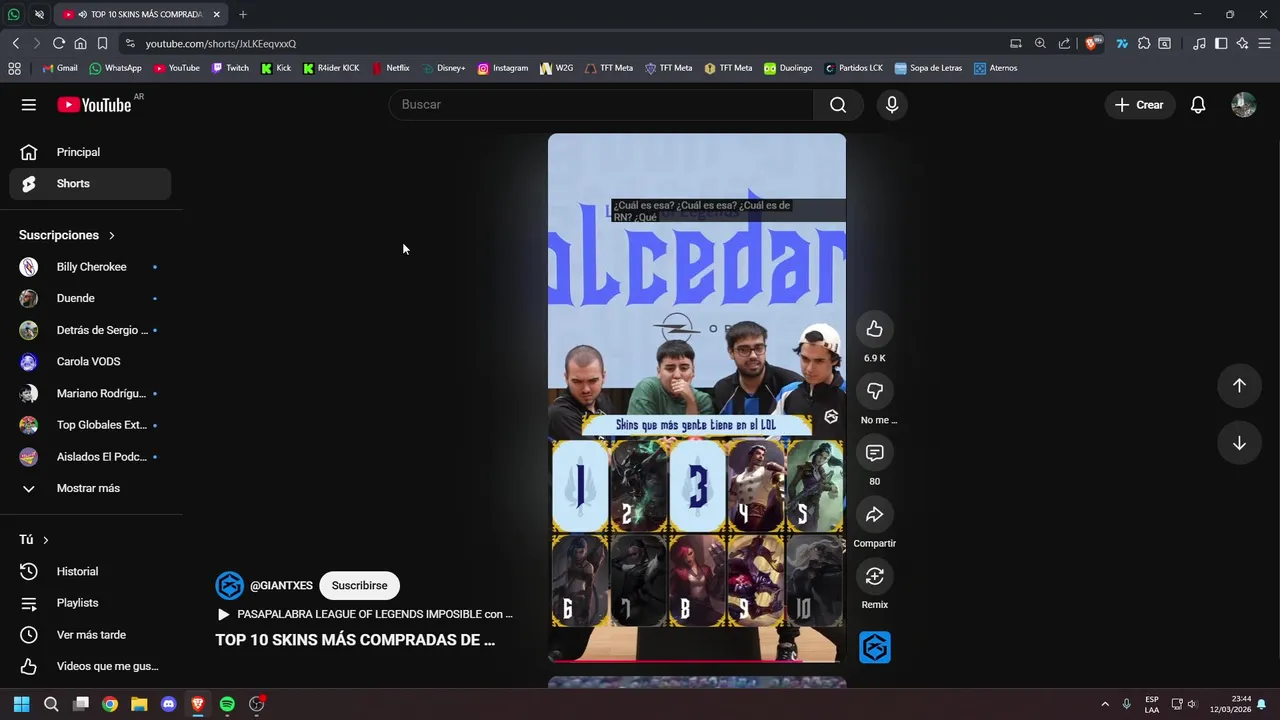1280x720 pixels.
Task: Launch OBS Studio from the taskbar
Action: click(x=256, y=704)
